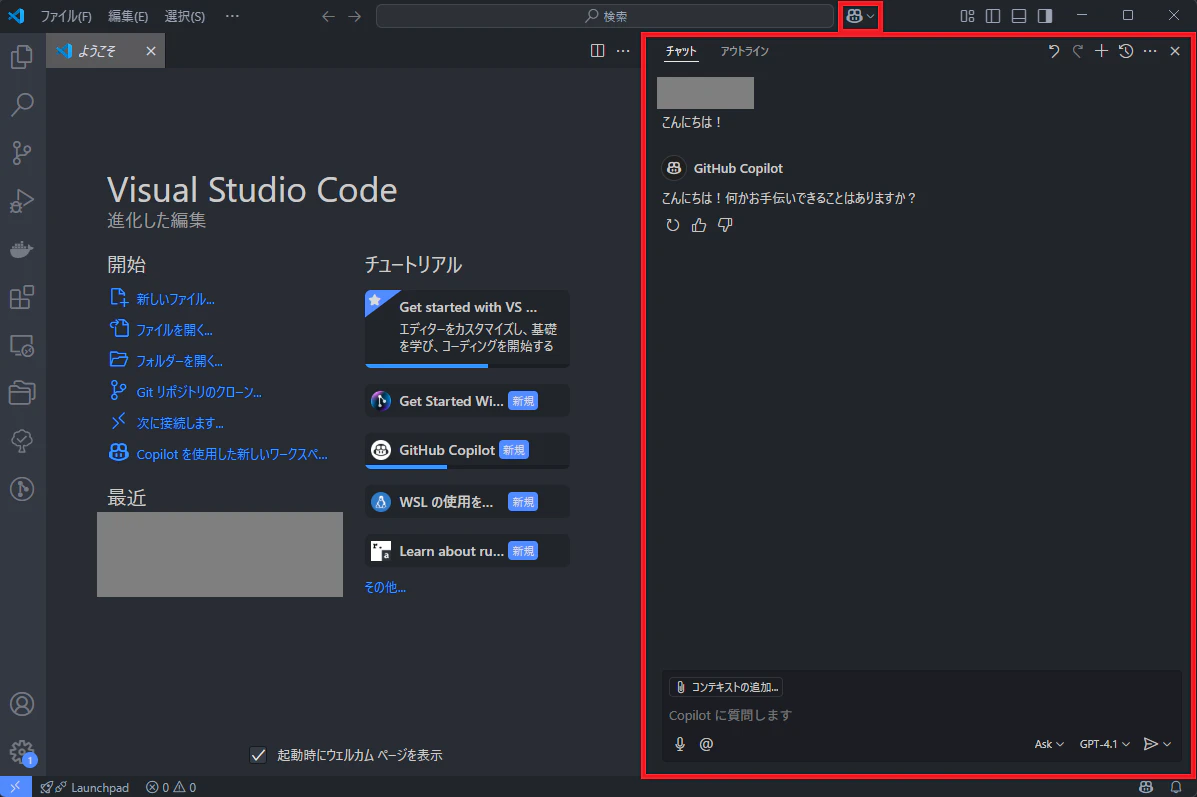
Task: Open the Manage settings gear
Action: pyautogui.click(x=22, y=752)
